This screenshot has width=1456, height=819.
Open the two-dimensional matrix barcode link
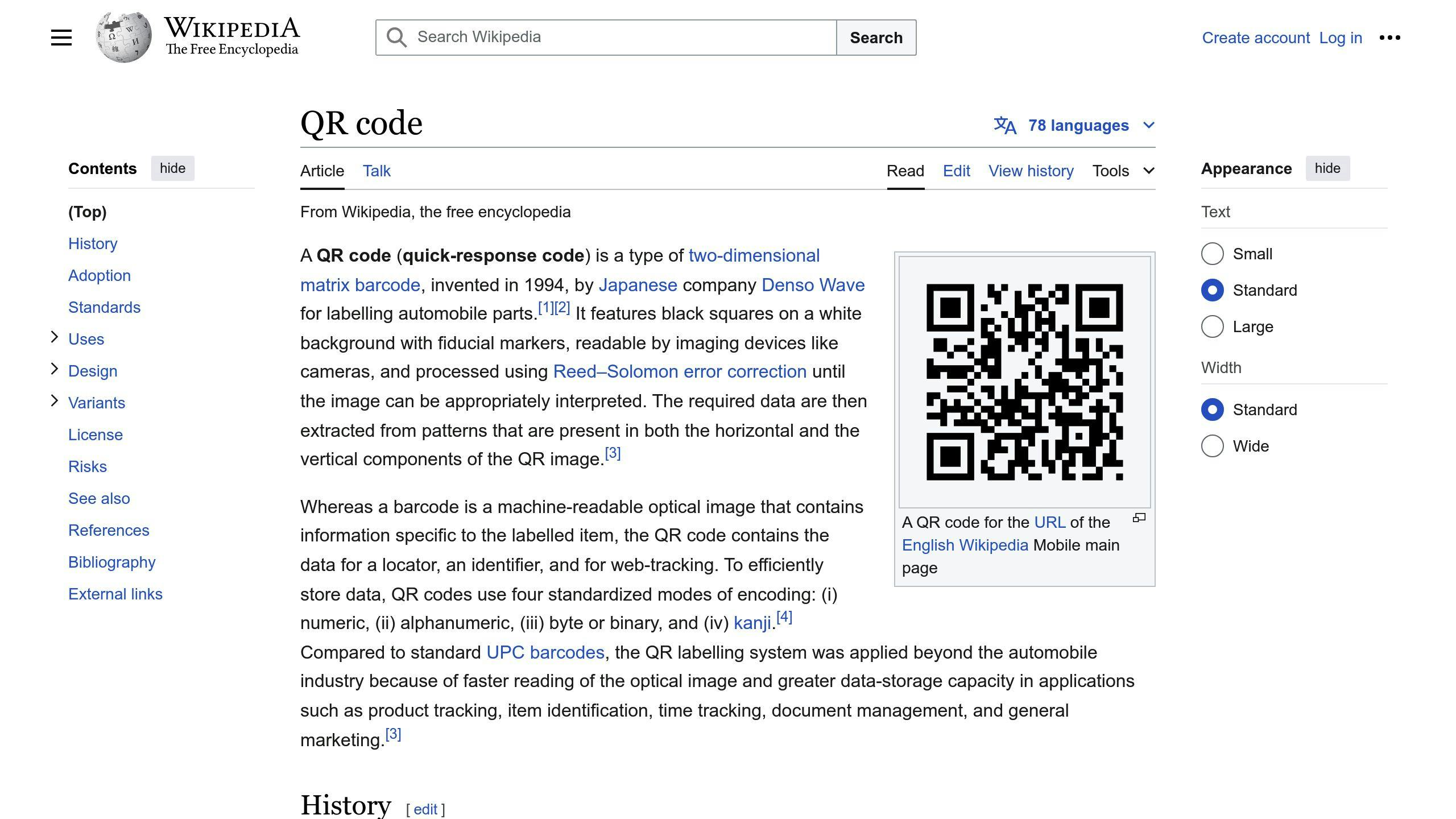coord(754,255)
